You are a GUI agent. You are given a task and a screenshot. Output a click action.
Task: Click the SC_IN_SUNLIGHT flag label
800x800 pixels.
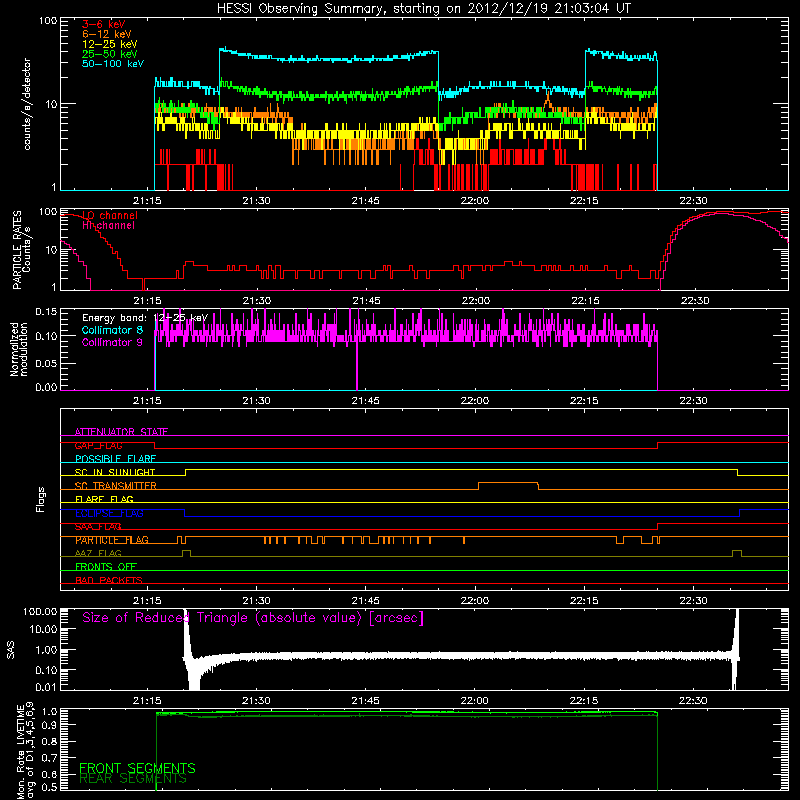pyautogui.click(x=115, y=472)
